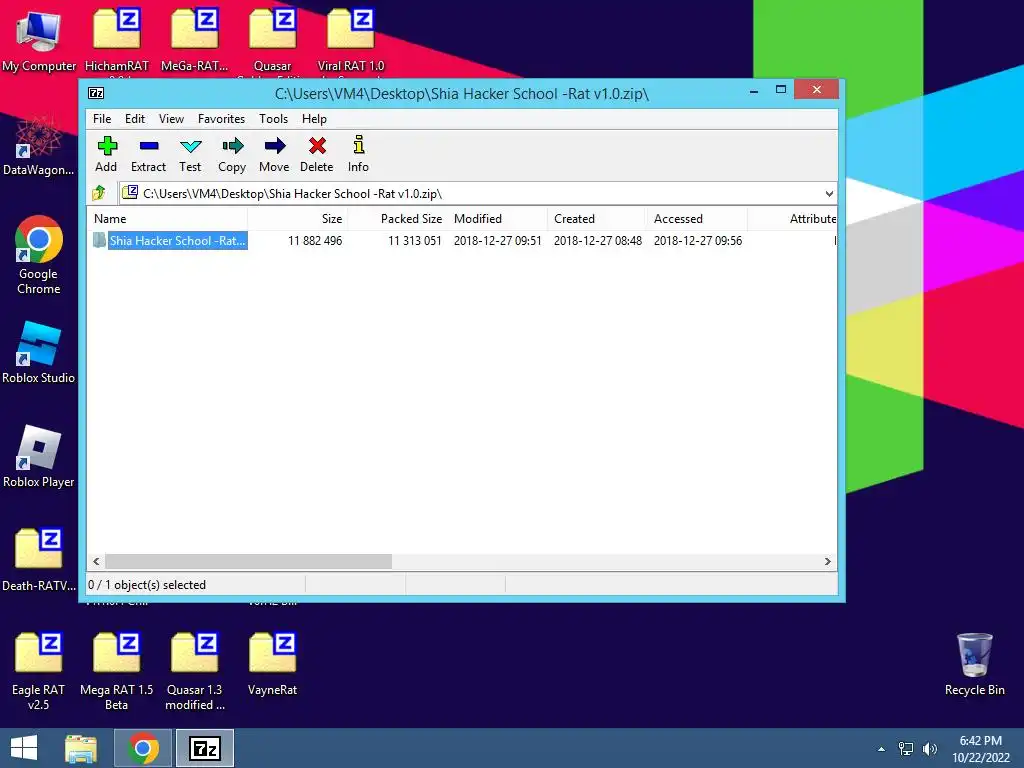Screen dimensions: 1024x768
Task: Minimize the 7-Zip window
Action: point(754,91)
